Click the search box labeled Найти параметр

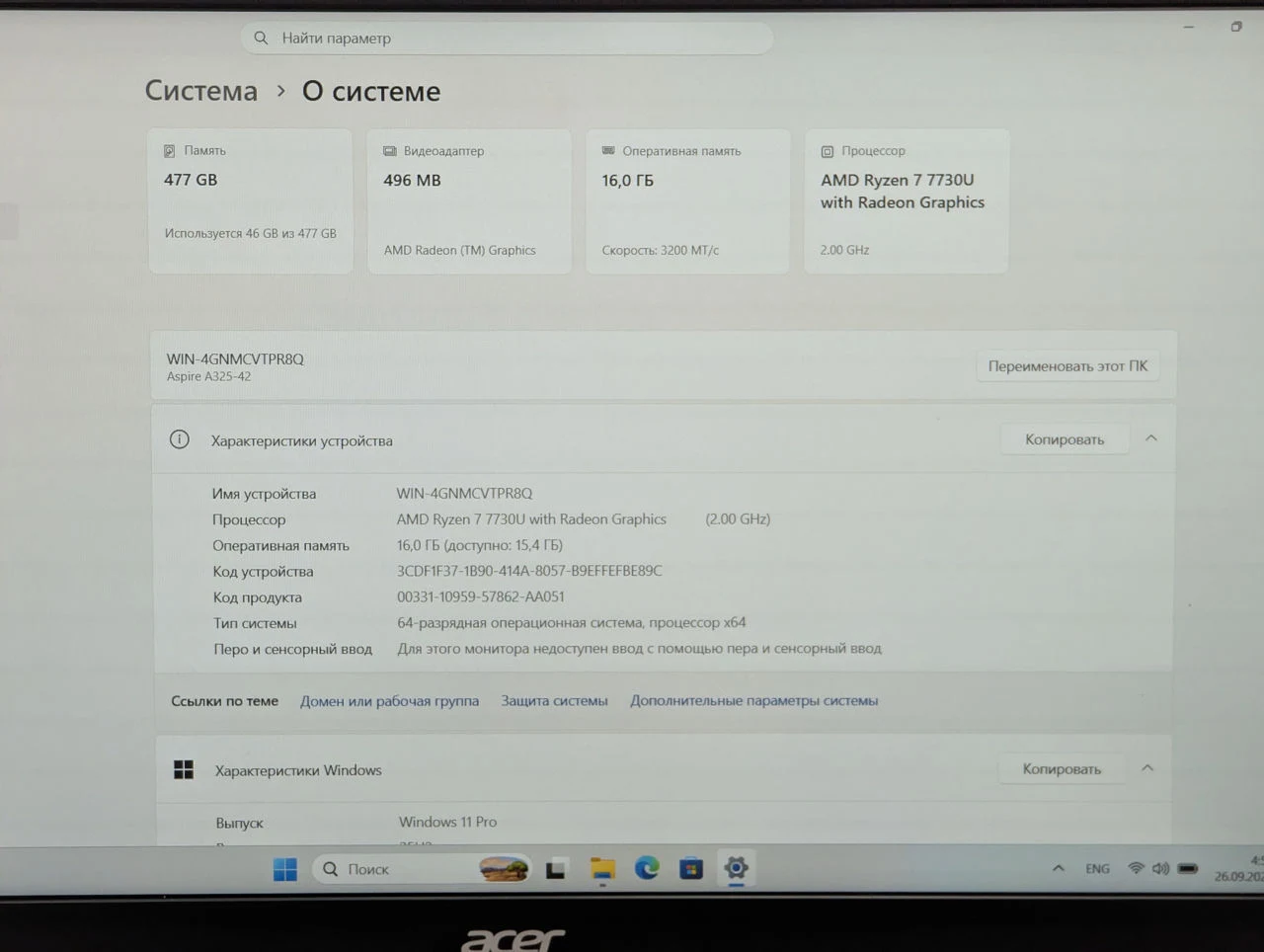[507, 38]
